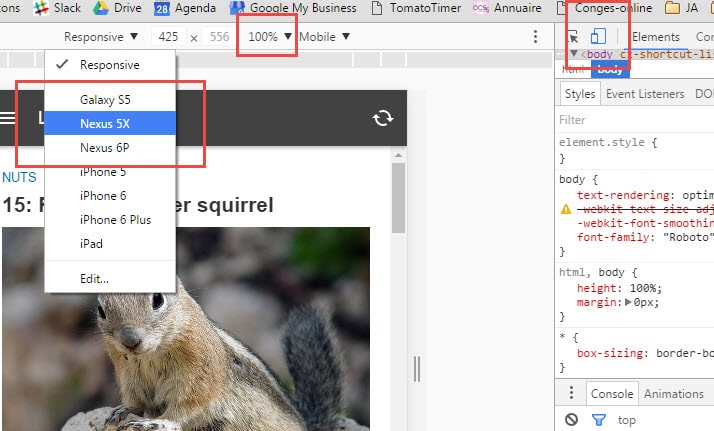
Task: Click the page vertical scrollbar thumb
Action: (398, 198)
